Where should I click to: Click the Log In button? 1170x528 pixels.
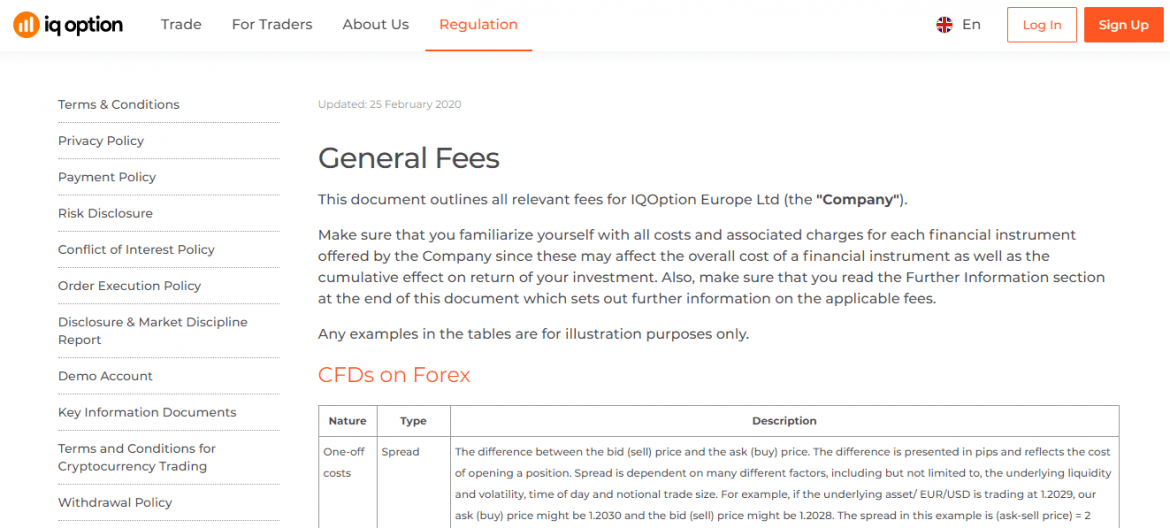pyautogui.click(x=1041, y=25)
